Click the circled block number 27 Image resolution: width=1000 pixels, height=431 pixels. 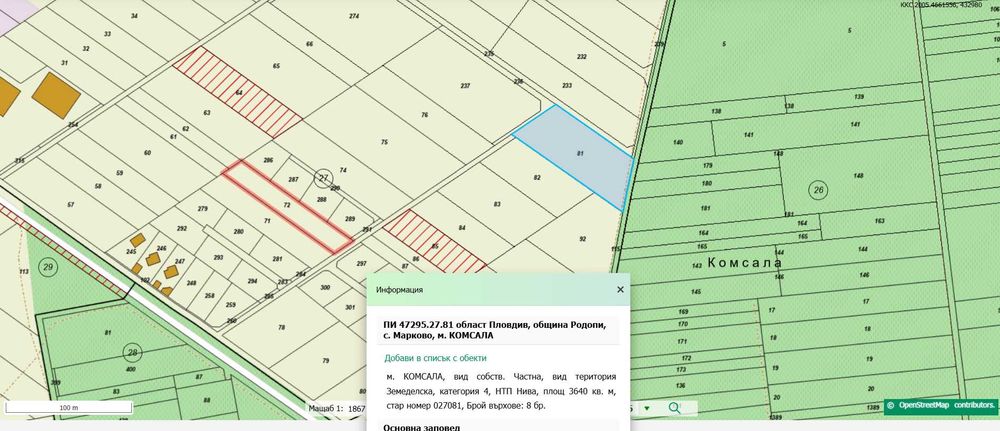324,179
